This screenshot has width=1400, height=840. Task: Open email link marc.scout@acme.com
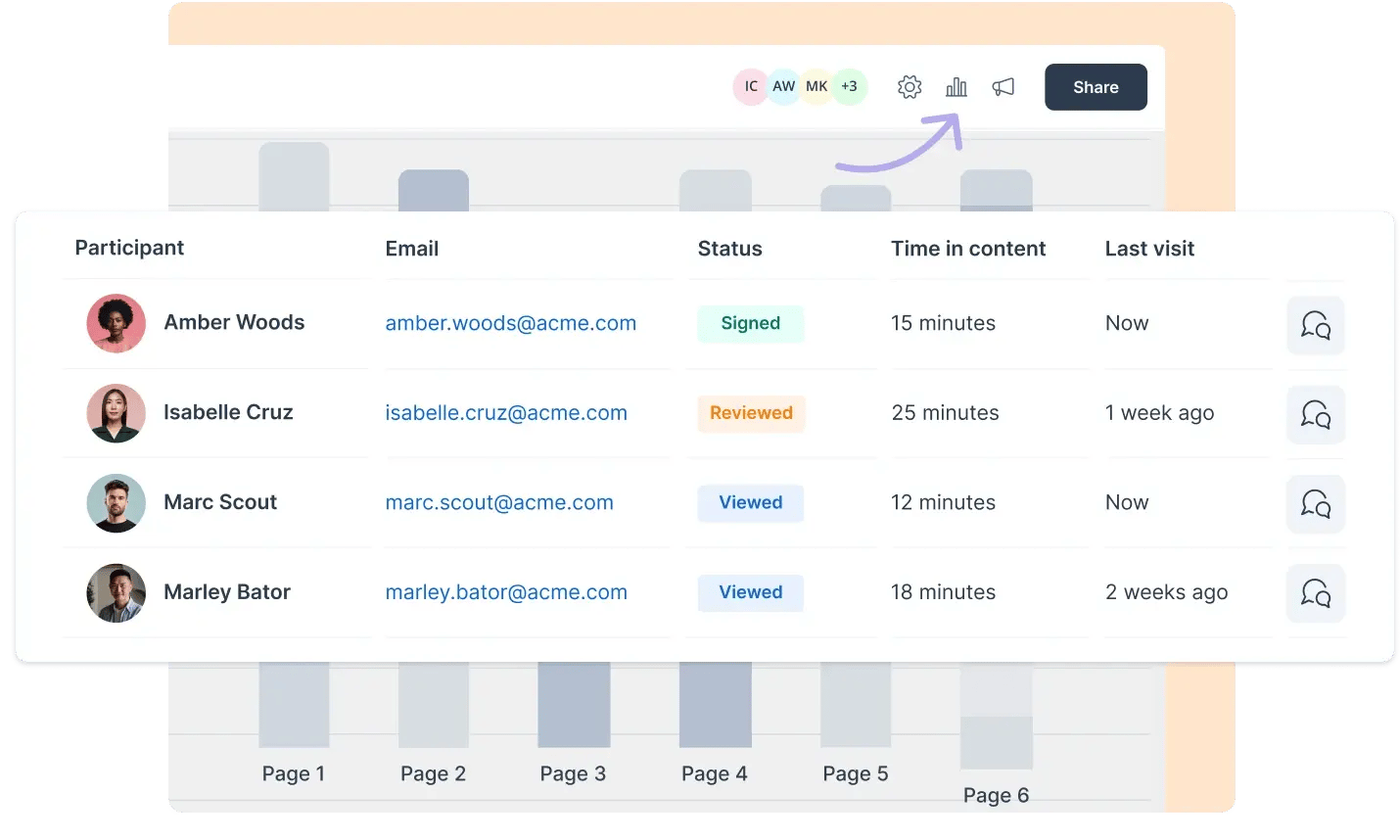[499, 502]
